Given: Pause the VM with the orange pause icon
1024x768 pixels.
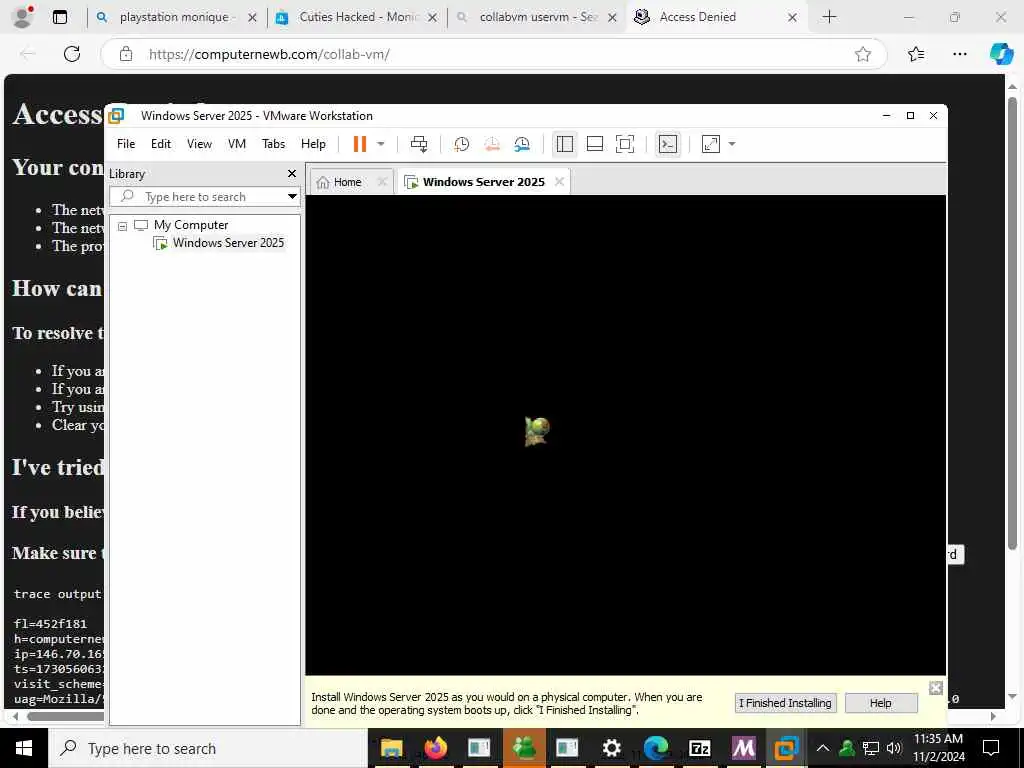Looking at the screenshot, I should coord(359,144).
